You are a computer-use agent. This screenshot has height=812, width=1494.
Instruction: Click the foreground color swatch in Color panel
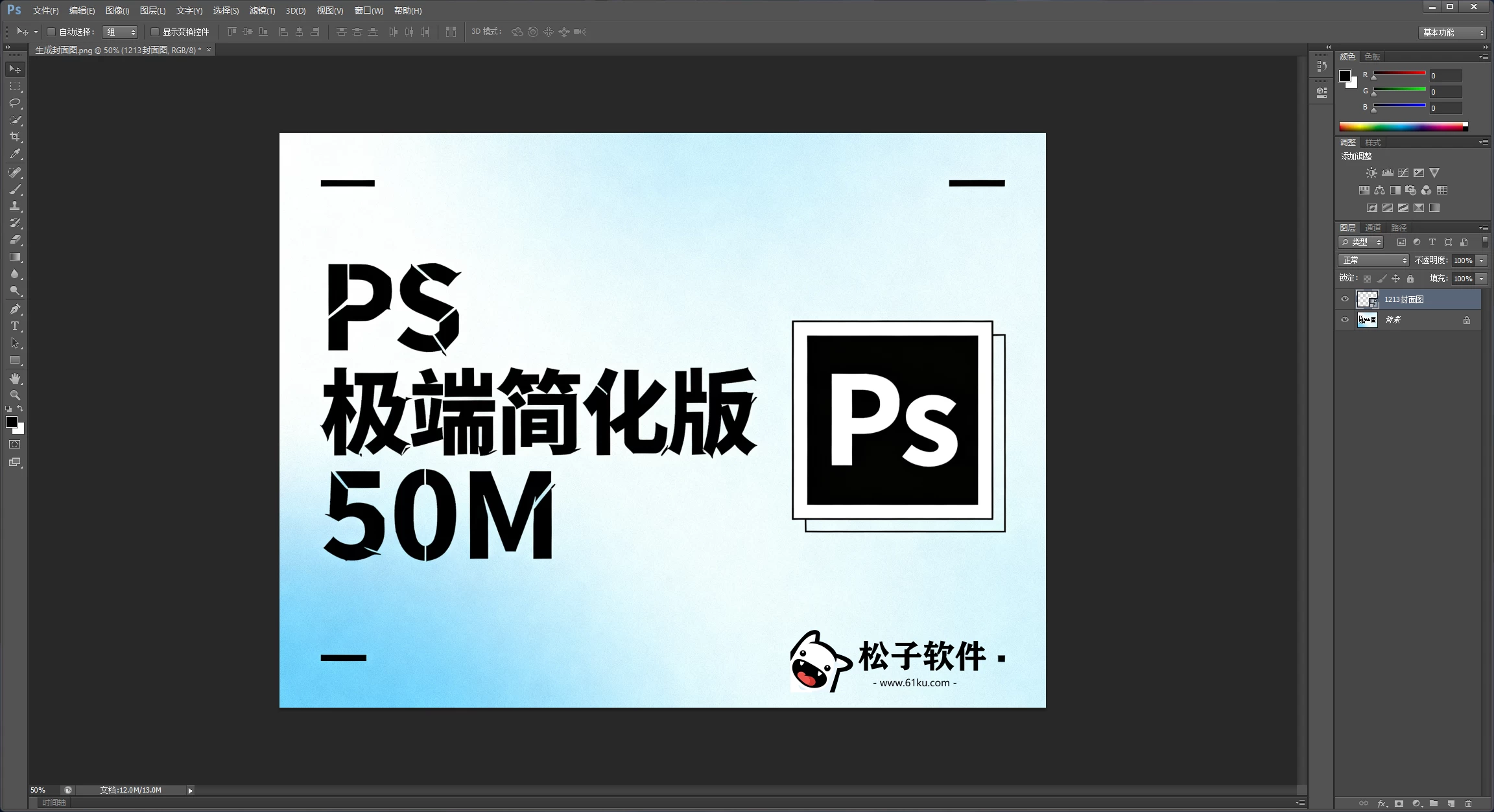pos(1345,76)
